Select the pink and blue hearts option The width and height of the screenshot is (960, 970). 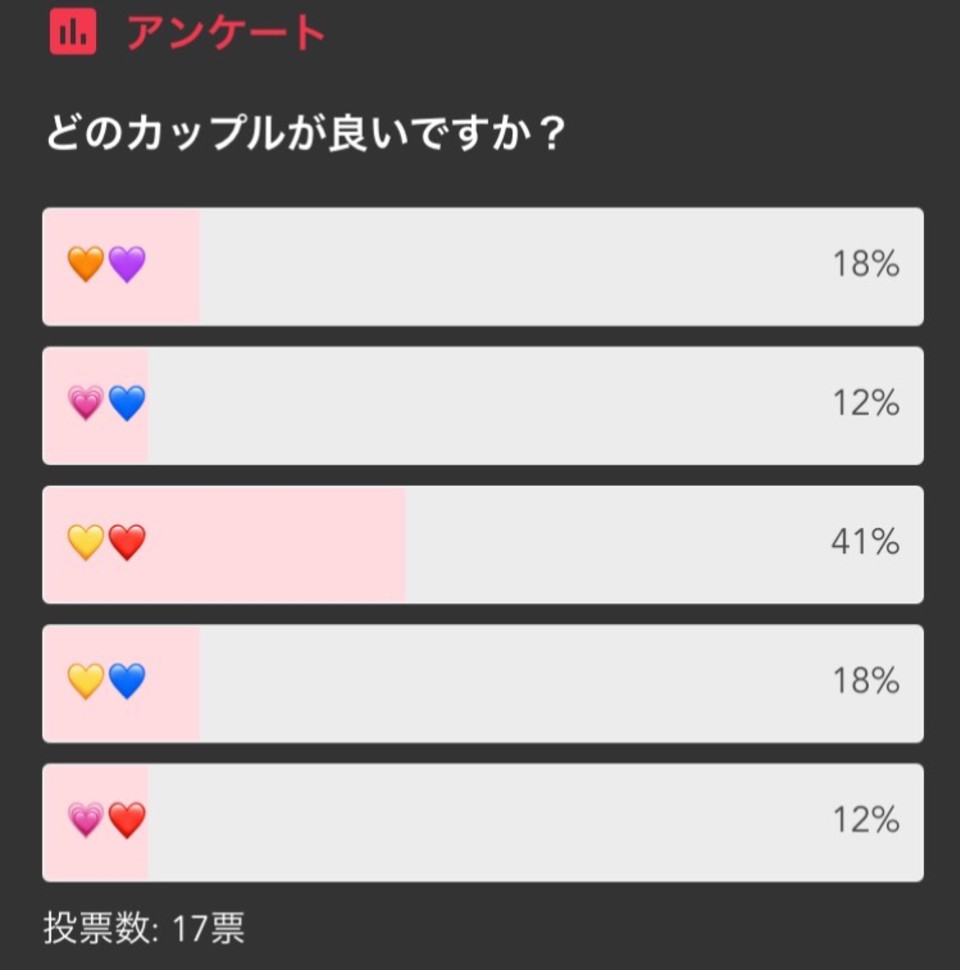482,406
